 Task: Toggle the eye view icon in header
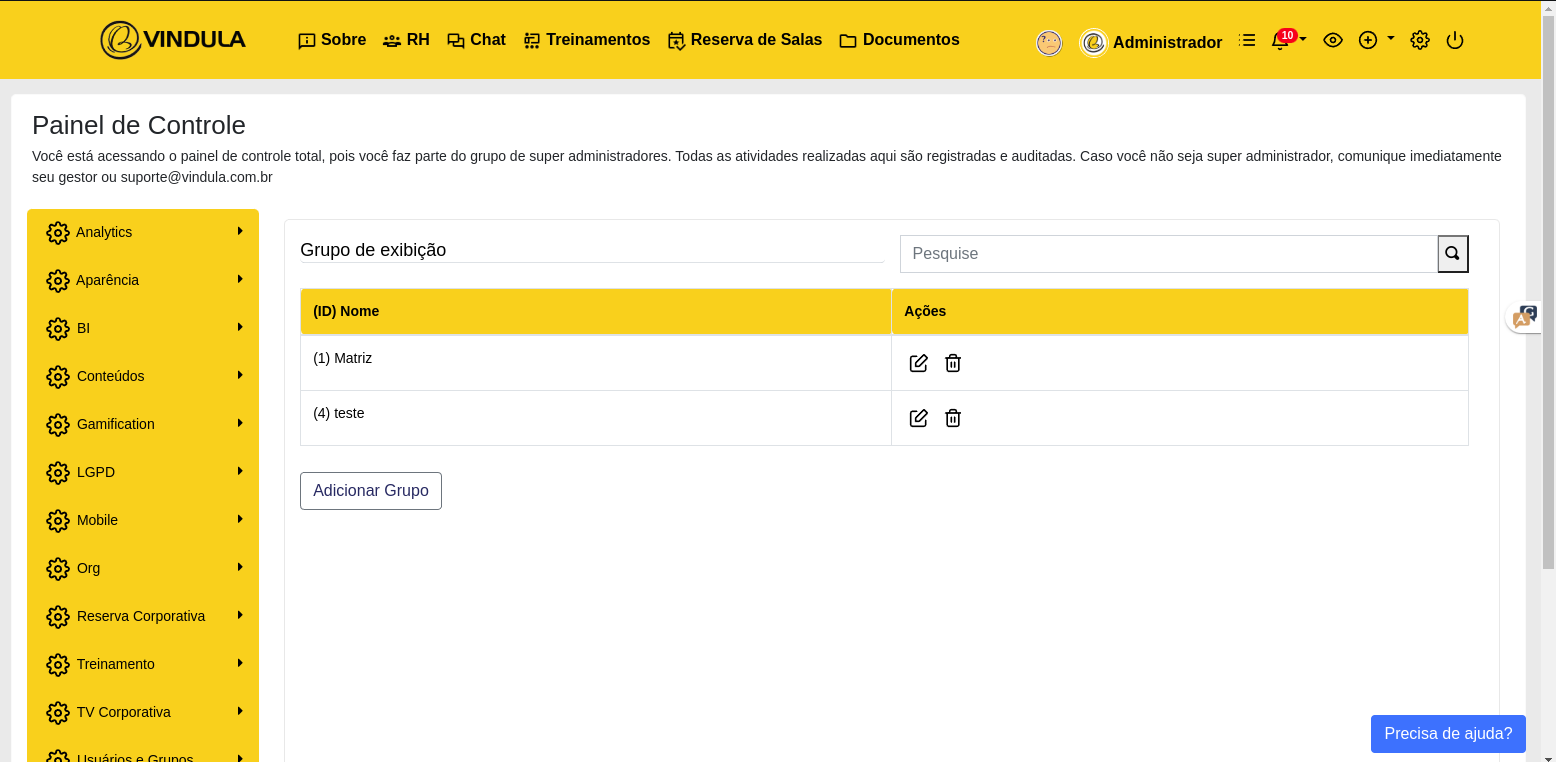[1332, 41]
